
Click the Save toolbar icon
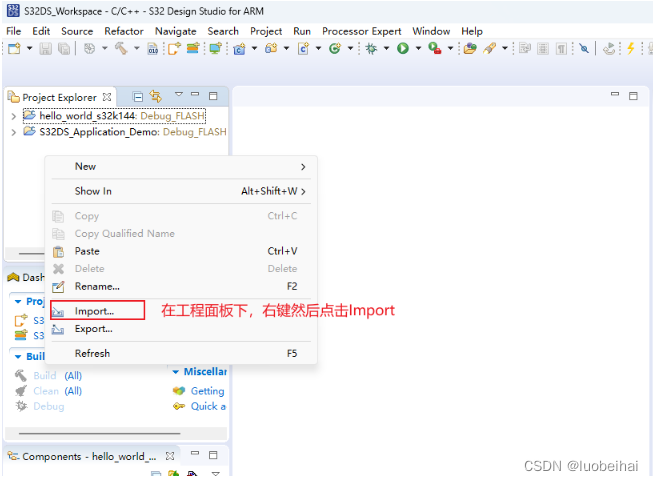click(x=45, y=48)
